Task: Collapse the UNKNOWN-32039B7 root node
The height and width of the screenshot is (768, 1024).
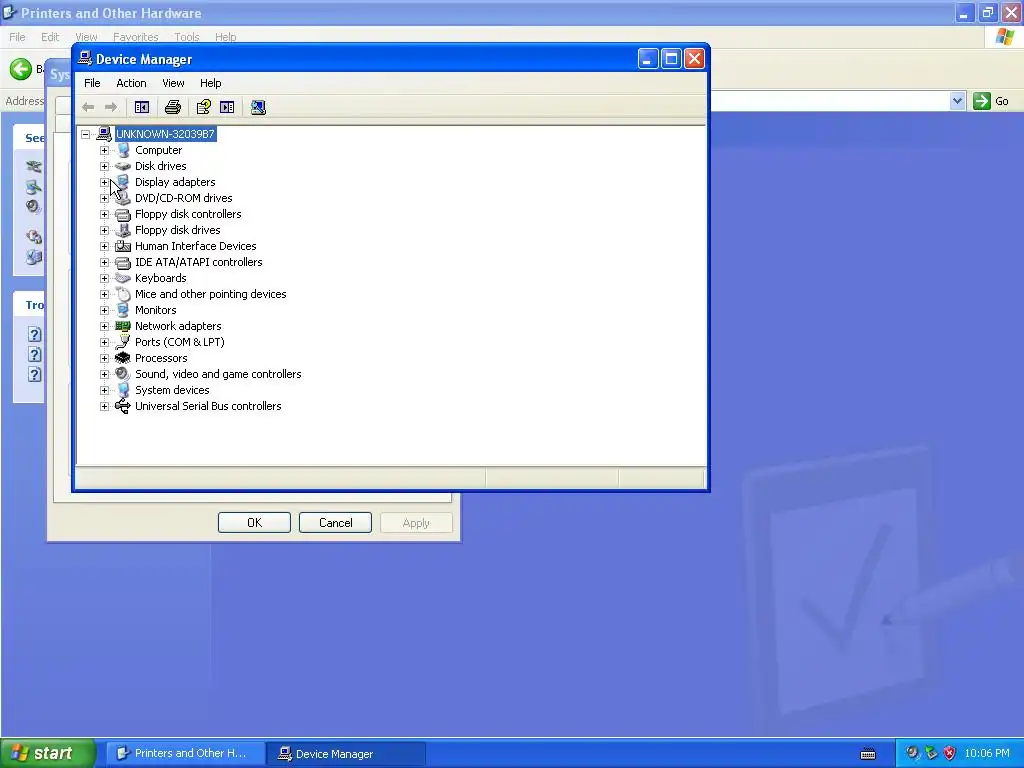Action: (x=86, y=135)
